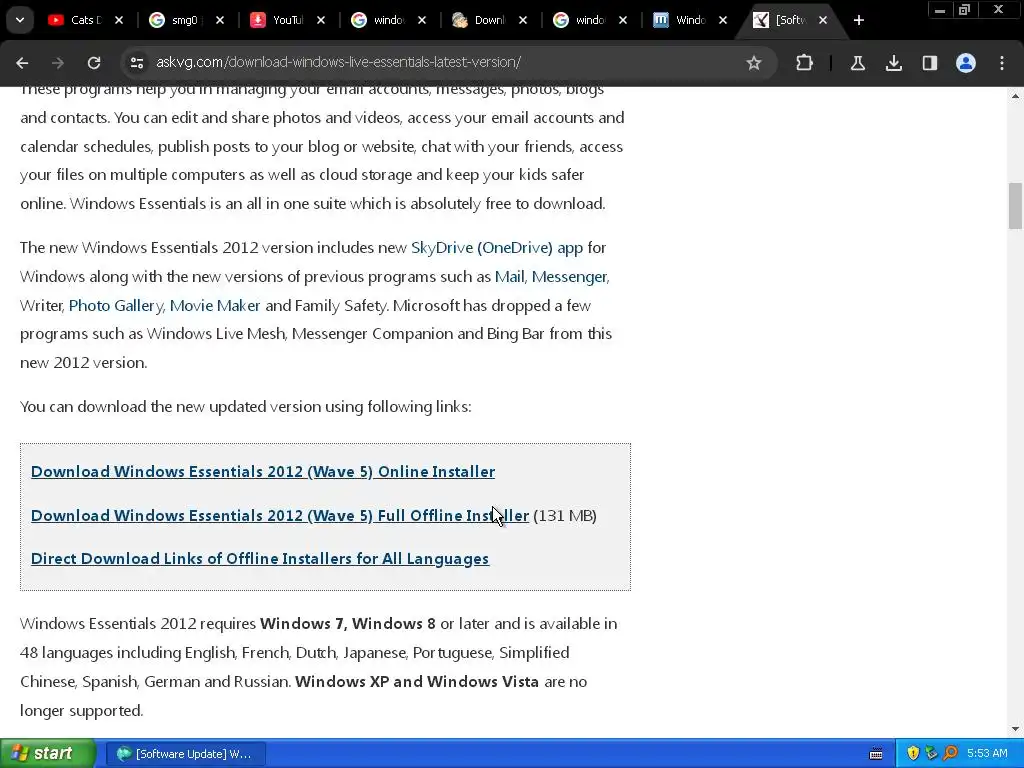Open the Chrome three-dot menu
This screenshot has height=768, width=1024.
(1002, 63)
